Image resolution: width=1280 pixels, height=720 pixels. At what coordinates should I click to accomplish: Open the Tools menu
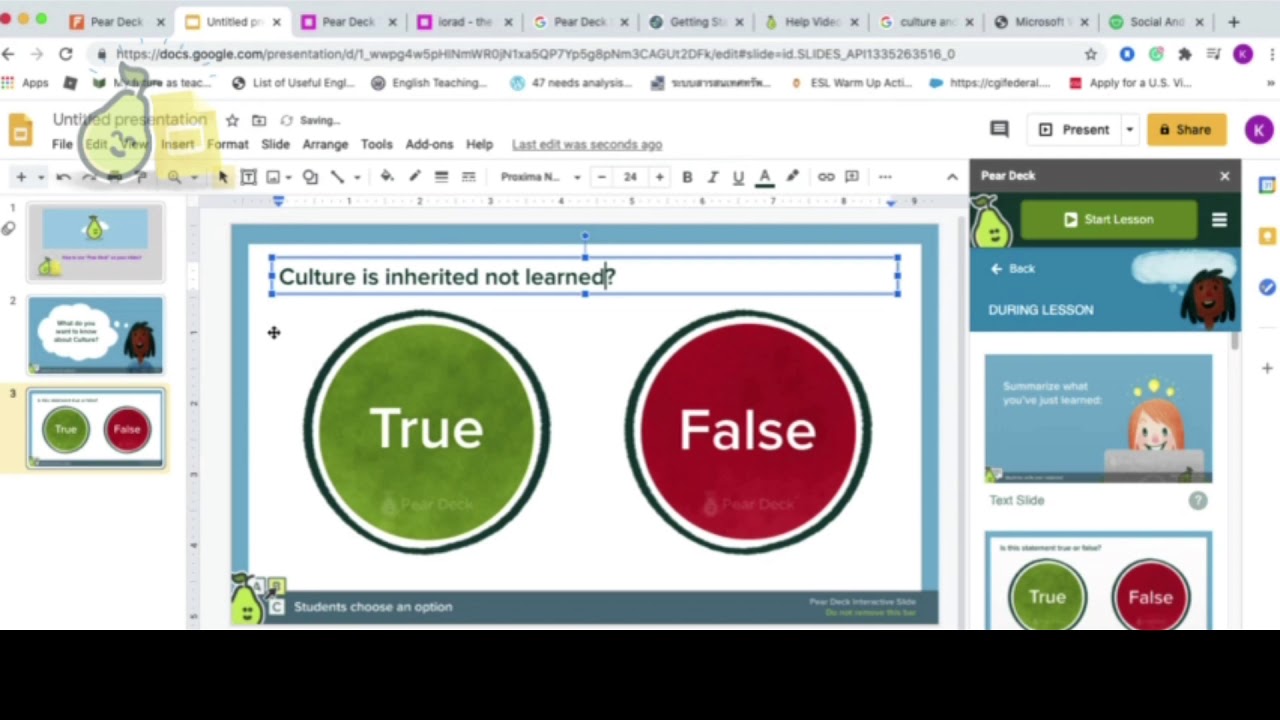point(376,144)
